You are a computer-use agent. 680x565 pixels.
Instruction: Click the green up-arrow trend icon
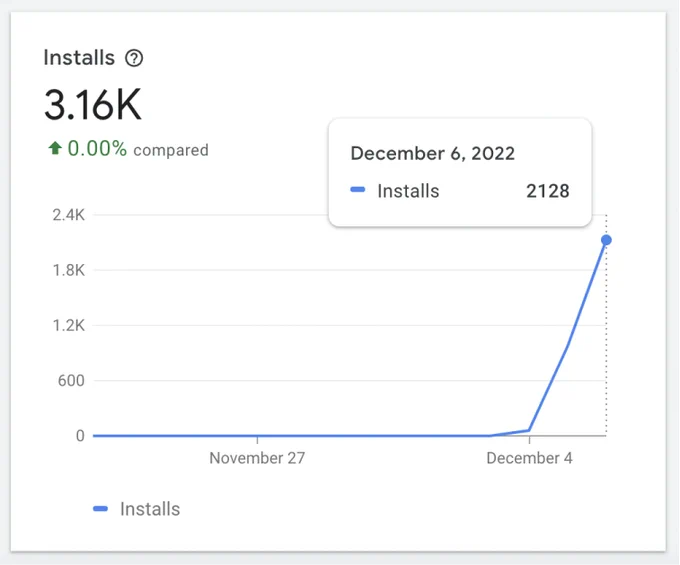click(55, 148)
